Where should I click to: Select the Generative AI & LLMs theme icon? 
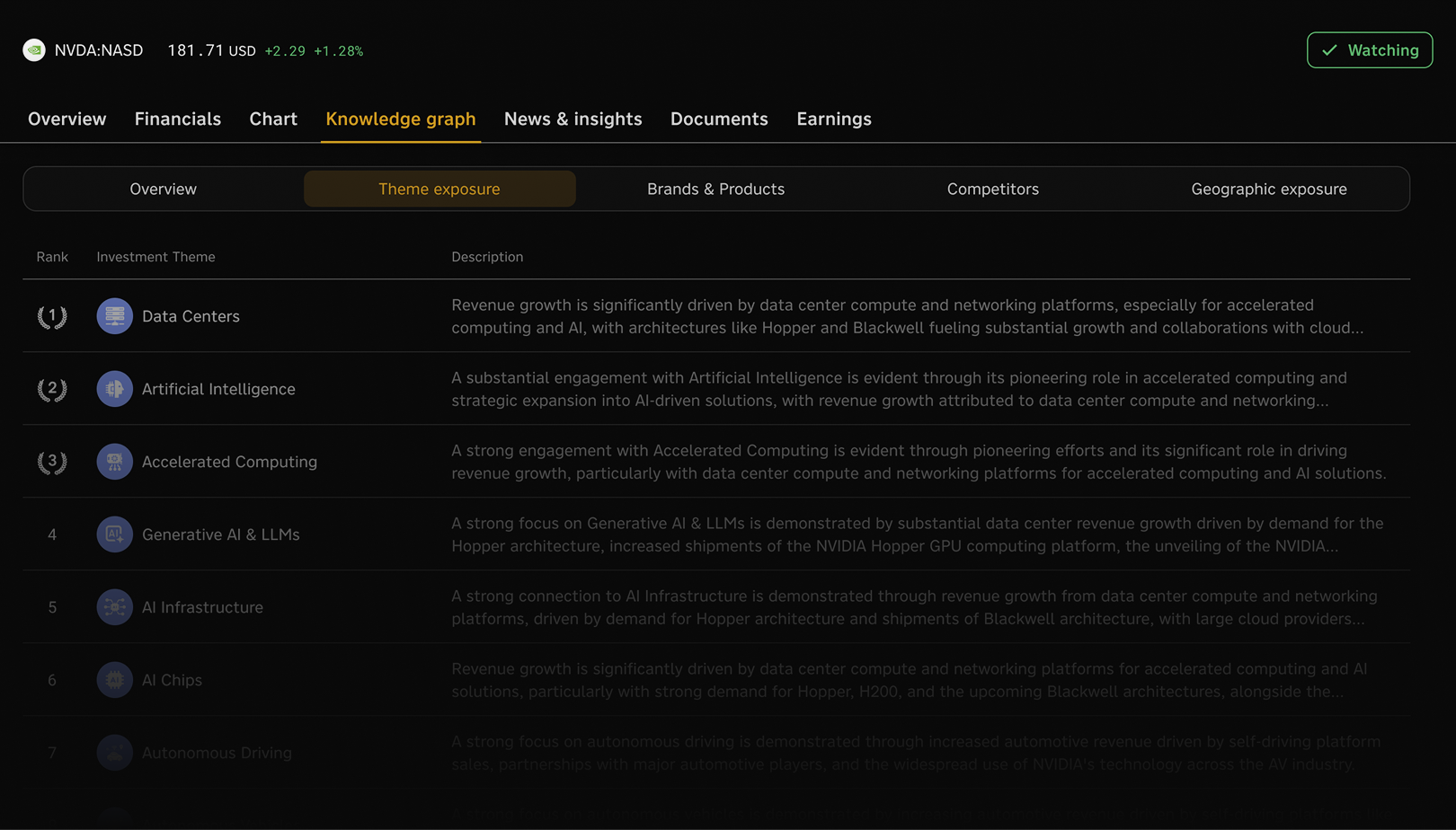[x=114, y=534]
